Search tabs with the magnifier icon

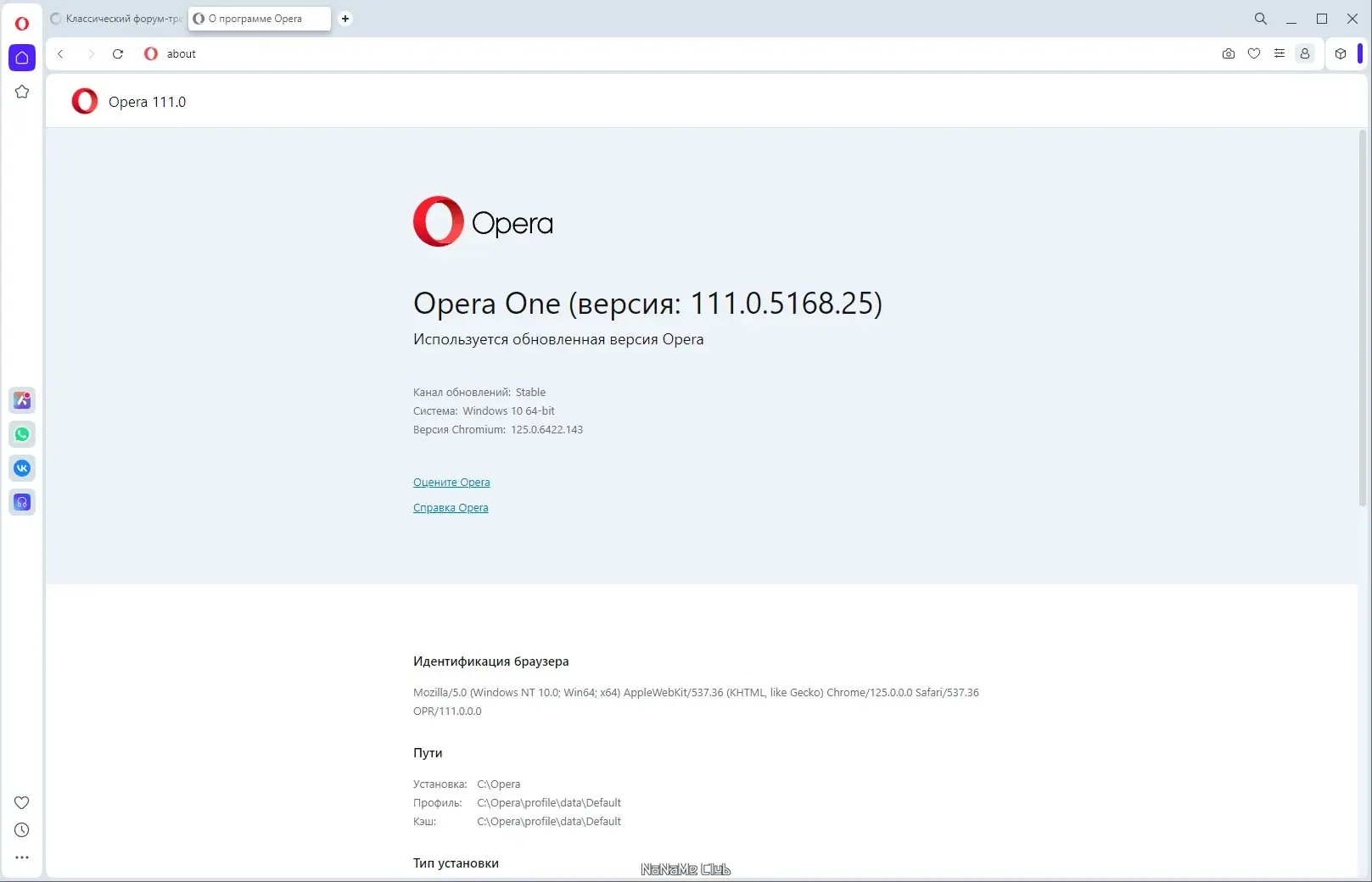[1261, 19]
